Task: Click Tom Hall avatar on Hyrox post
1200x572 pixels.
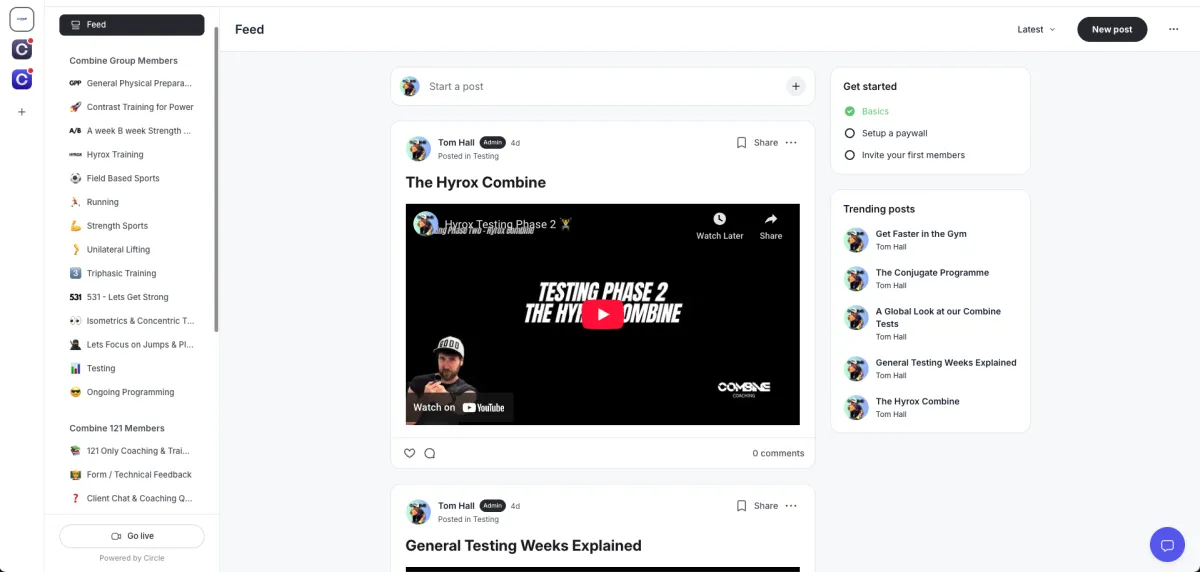Action: point(418,149)
